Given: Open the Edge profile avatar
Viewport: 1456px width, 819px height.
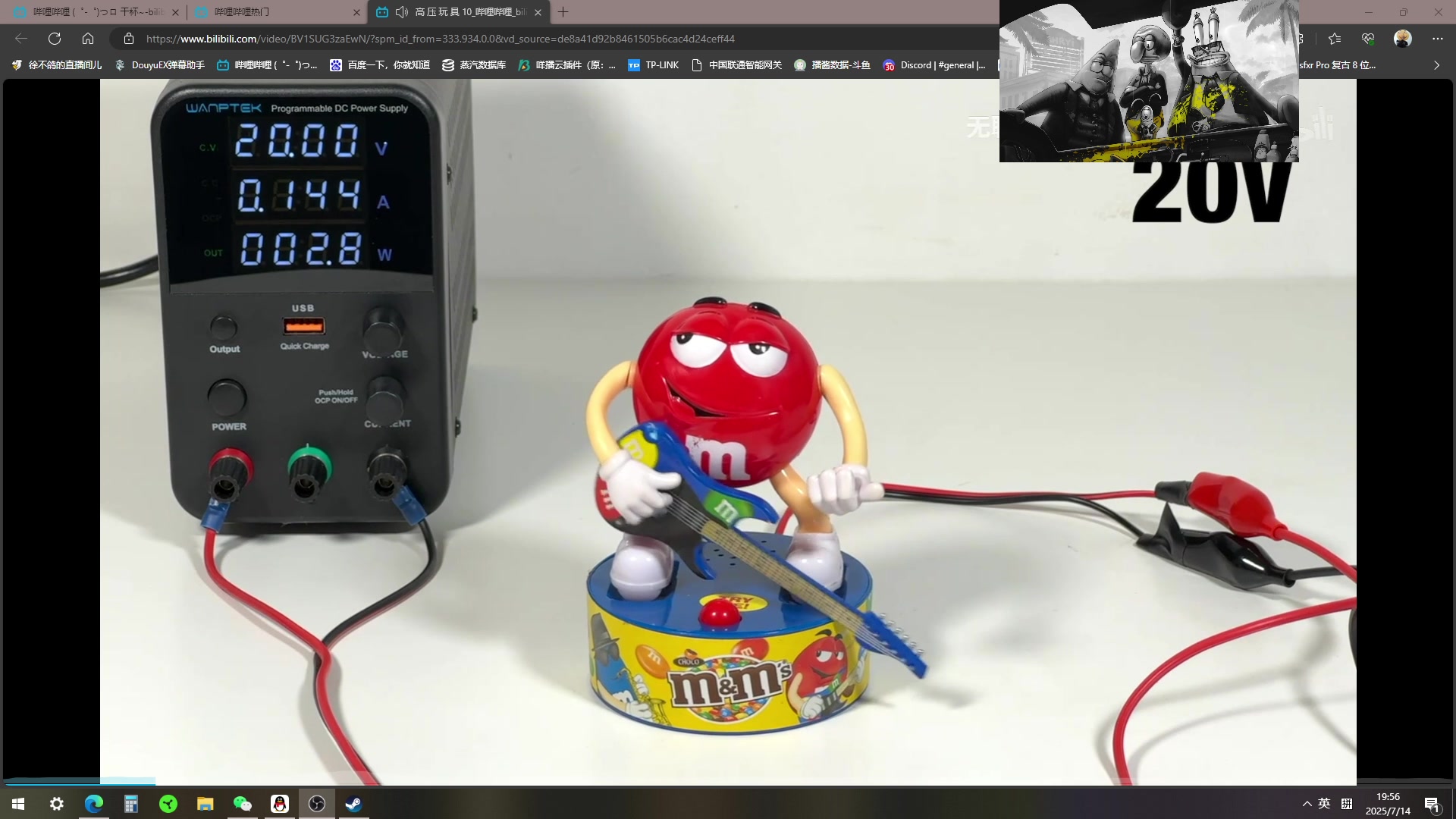Looking at the screenshot, I should click(1403, 39).
